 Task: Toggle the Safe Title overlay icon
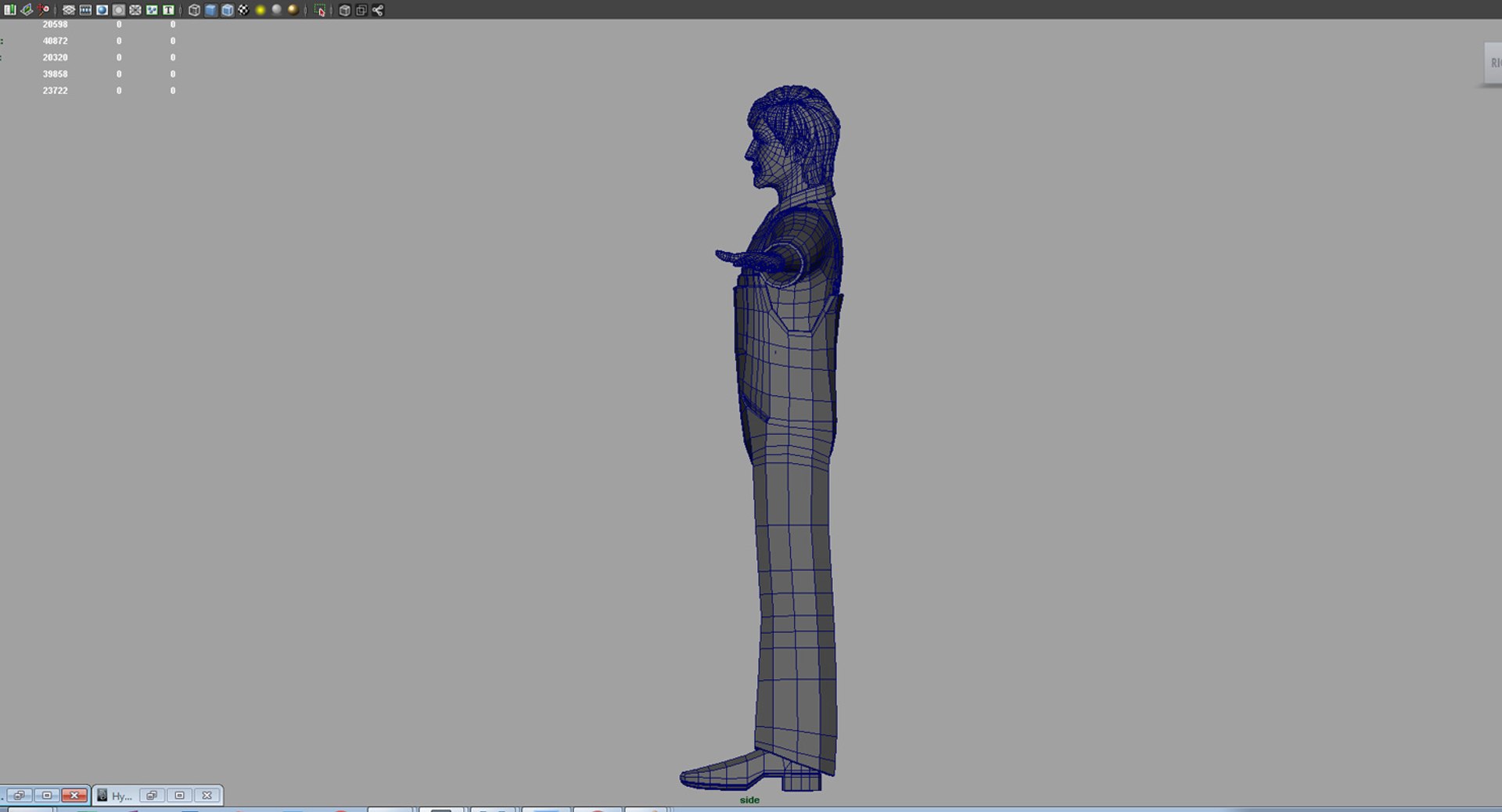(x=168, y=10)
